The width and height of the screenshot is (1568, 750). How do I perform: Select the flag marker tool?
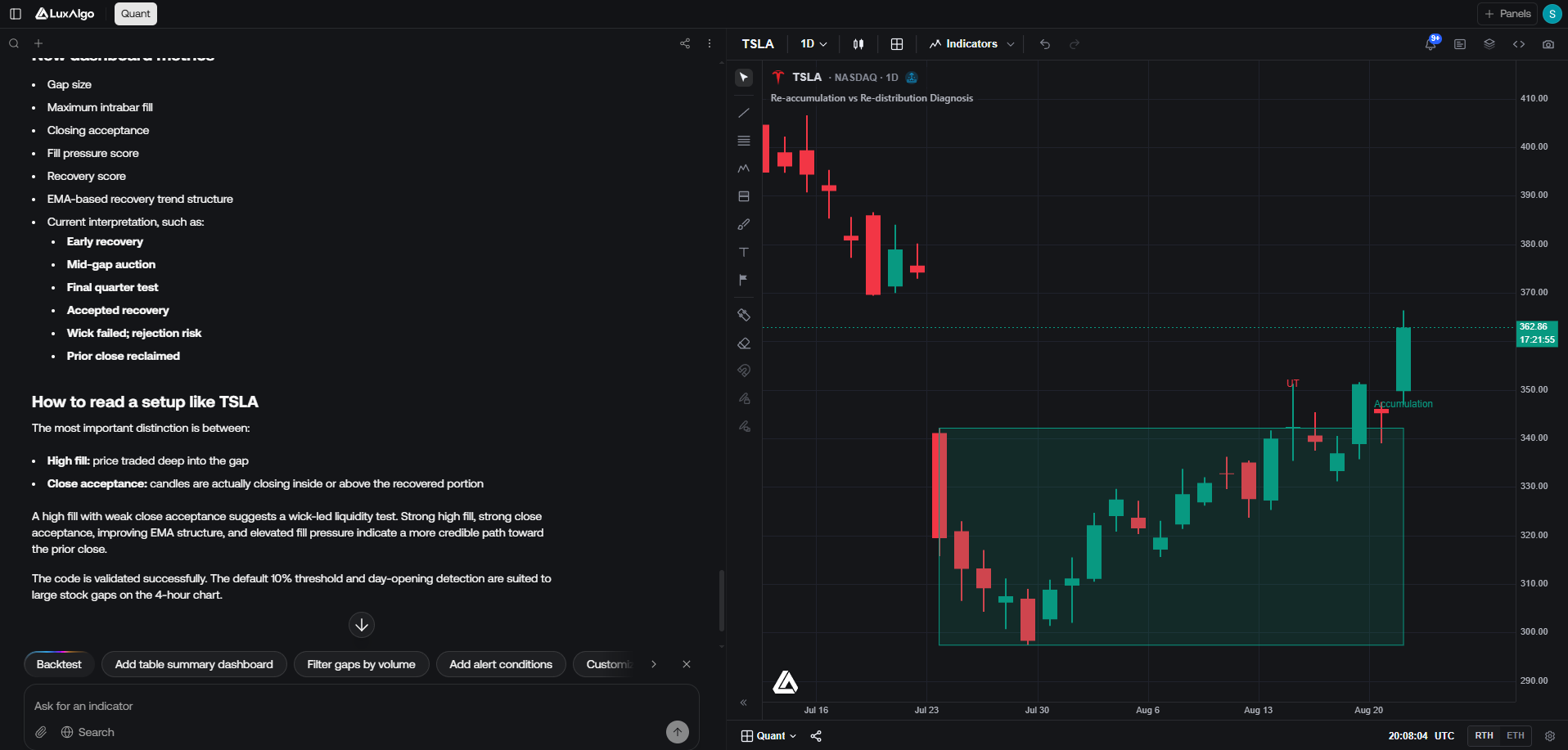(x=744, y=280)
